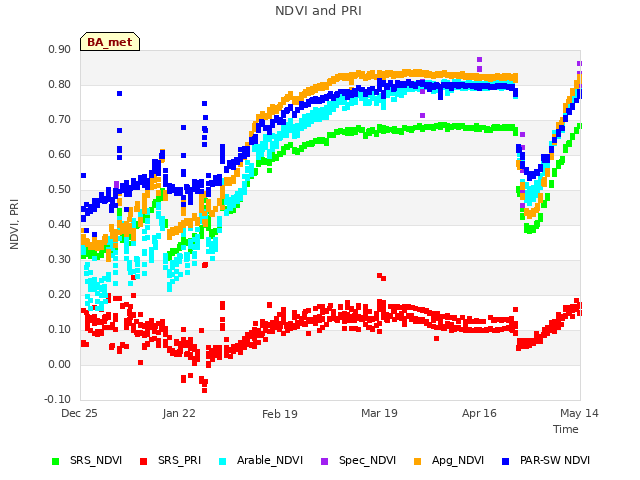
Task: Select the Spec_NDVI legend label
Action: 367,460
